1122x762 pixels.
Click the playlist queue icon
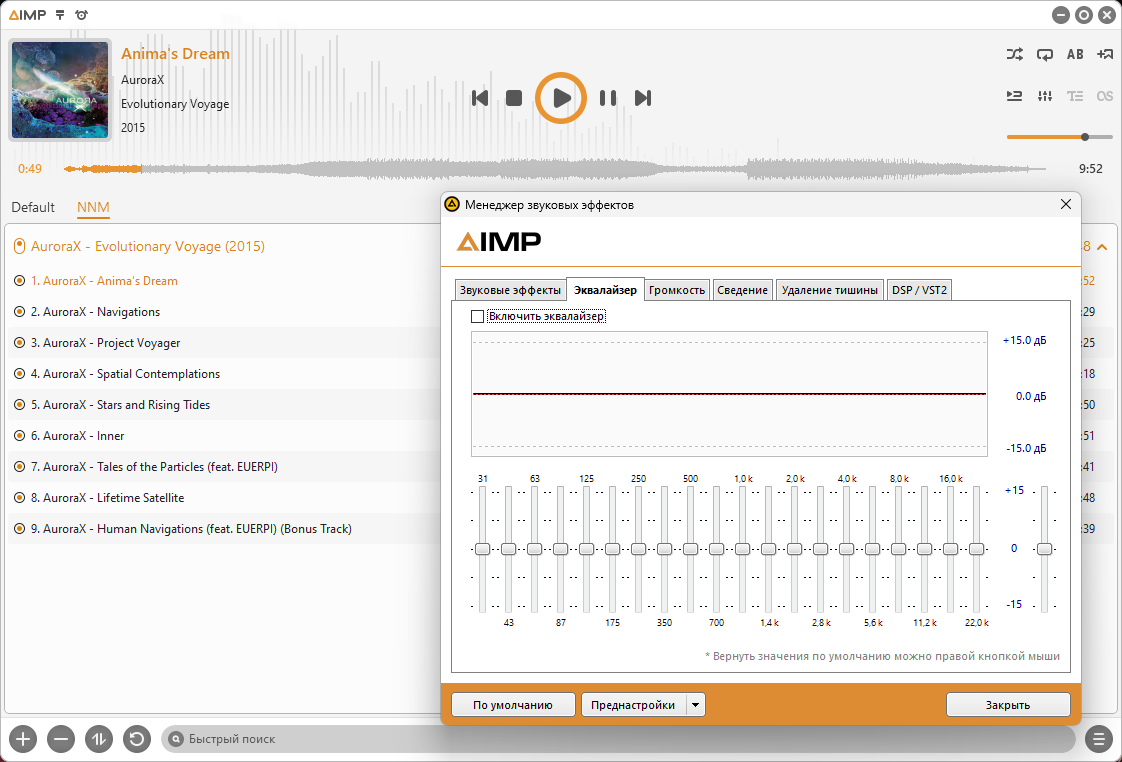1015,96
